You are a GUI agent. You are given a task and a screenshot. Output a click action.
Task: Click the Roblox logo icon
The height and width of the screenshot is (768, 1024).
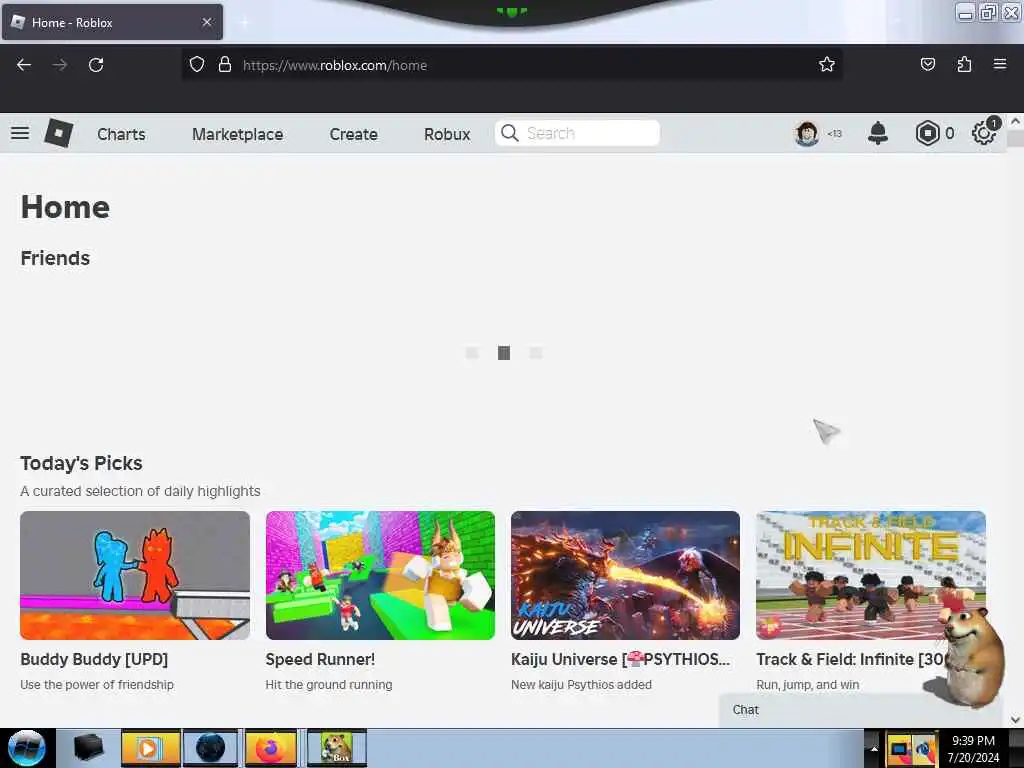(x=59, y=133)
